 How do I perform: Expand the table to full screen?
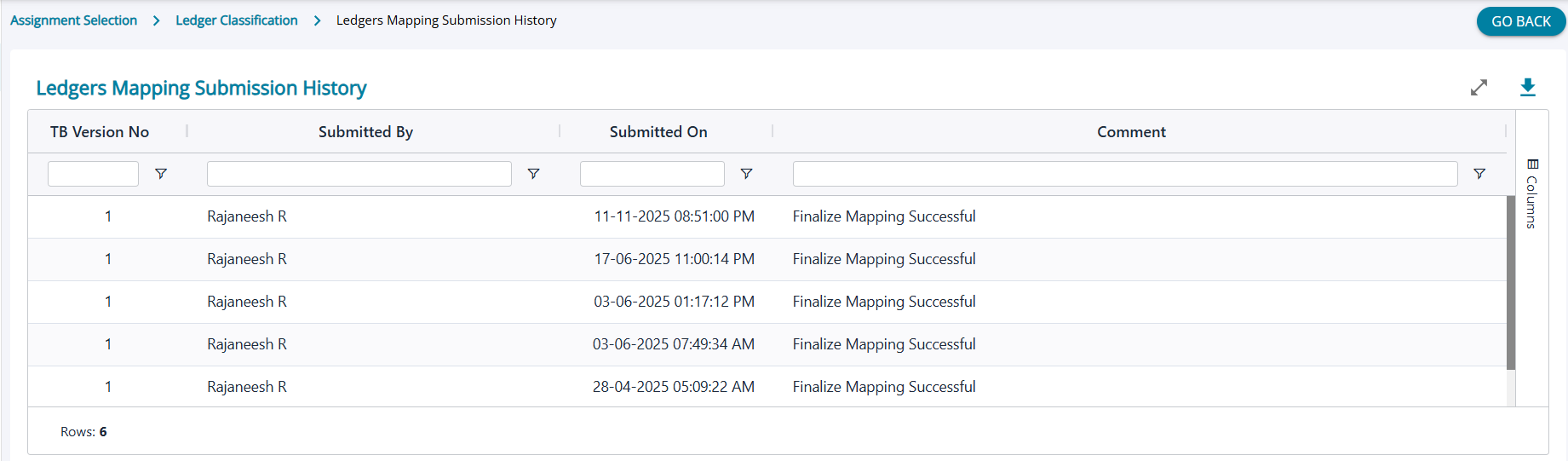pyautogui.click(x=1479, y=88)
